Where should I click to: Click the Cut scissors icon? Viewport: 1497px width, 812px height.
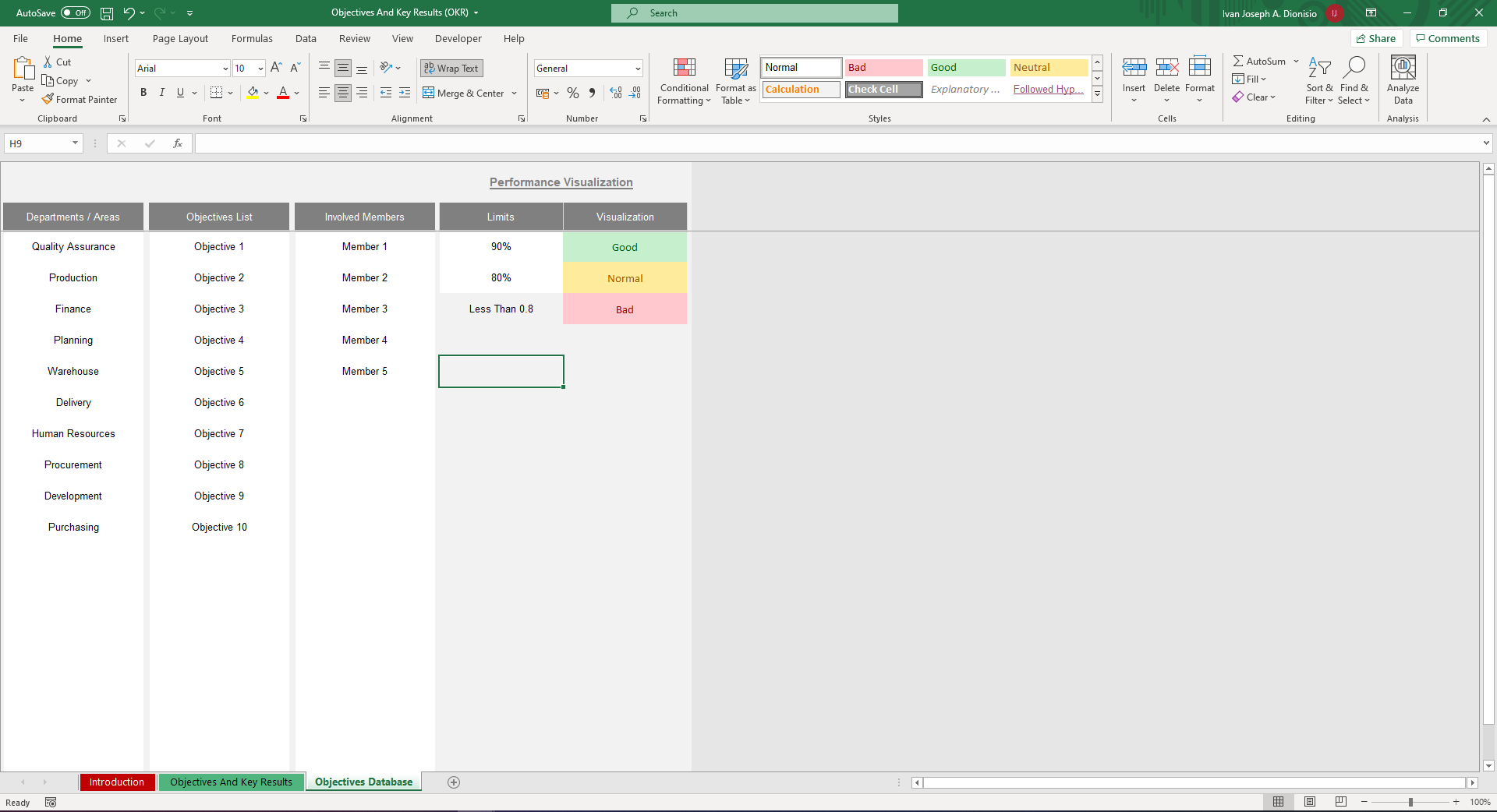pos(48,62)
